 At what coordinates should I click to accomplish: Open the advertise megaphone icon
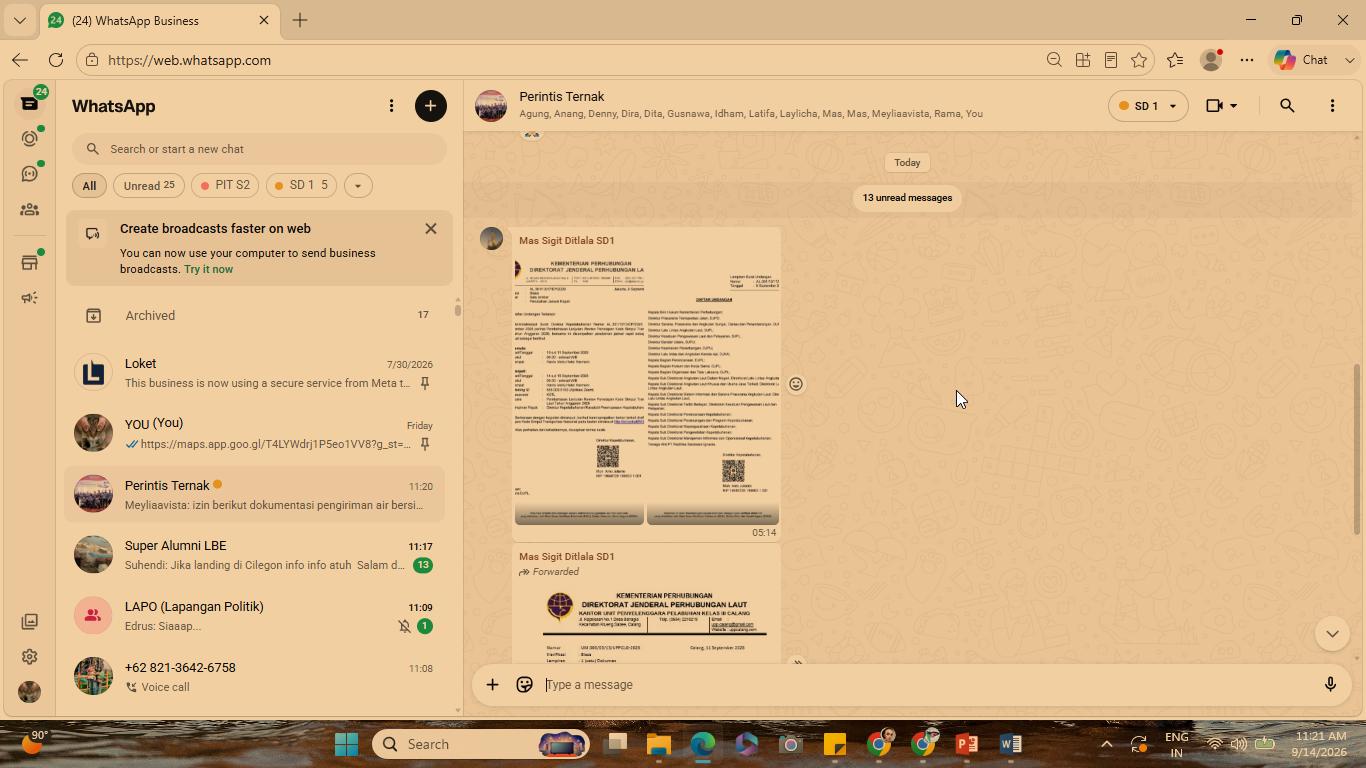[x=30, y=298]
